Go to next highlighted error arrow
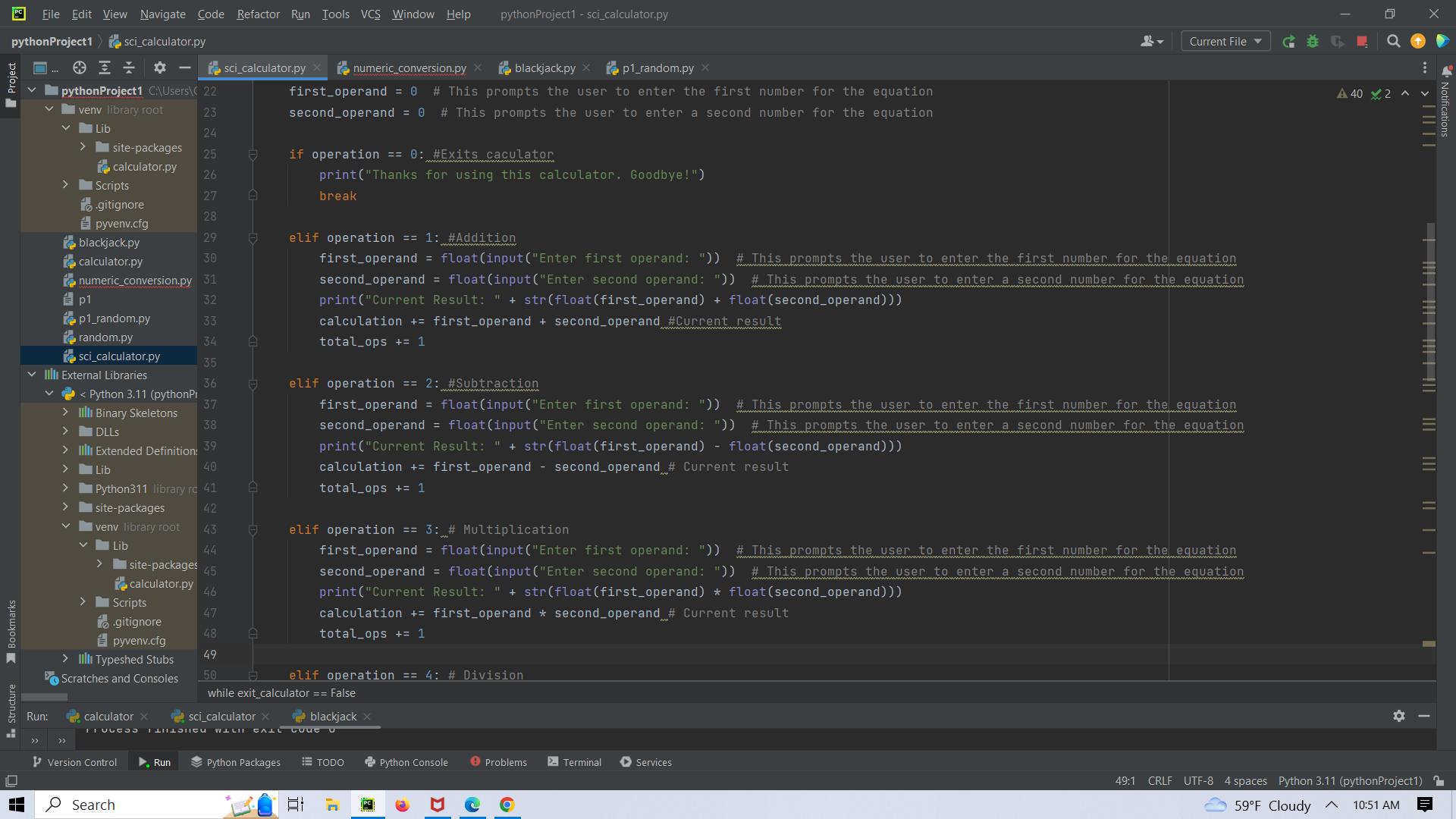Image resolution: width=1456 pixels, height=819 pixels. click(x=1425, y=93)
